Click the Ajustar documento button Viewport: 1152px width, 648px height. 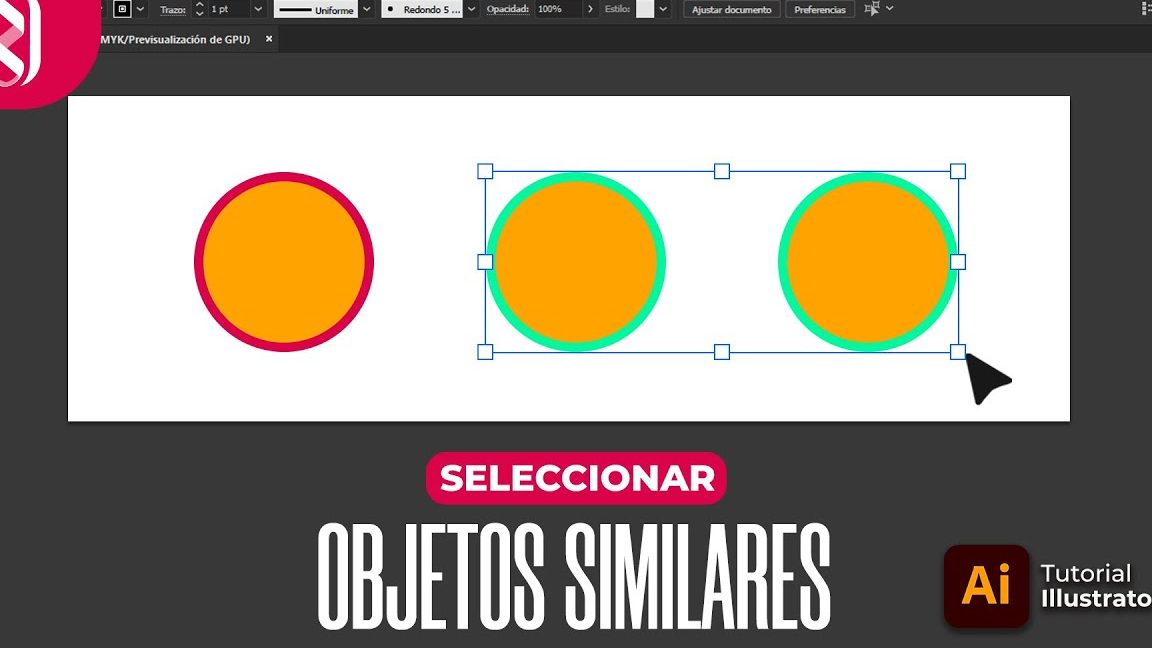point(732,10)
